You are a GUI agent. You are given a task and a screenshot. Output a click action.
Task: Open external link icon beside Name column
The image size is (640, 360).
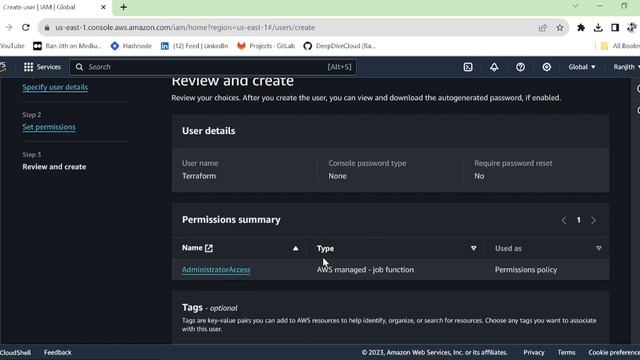point(209,248)
